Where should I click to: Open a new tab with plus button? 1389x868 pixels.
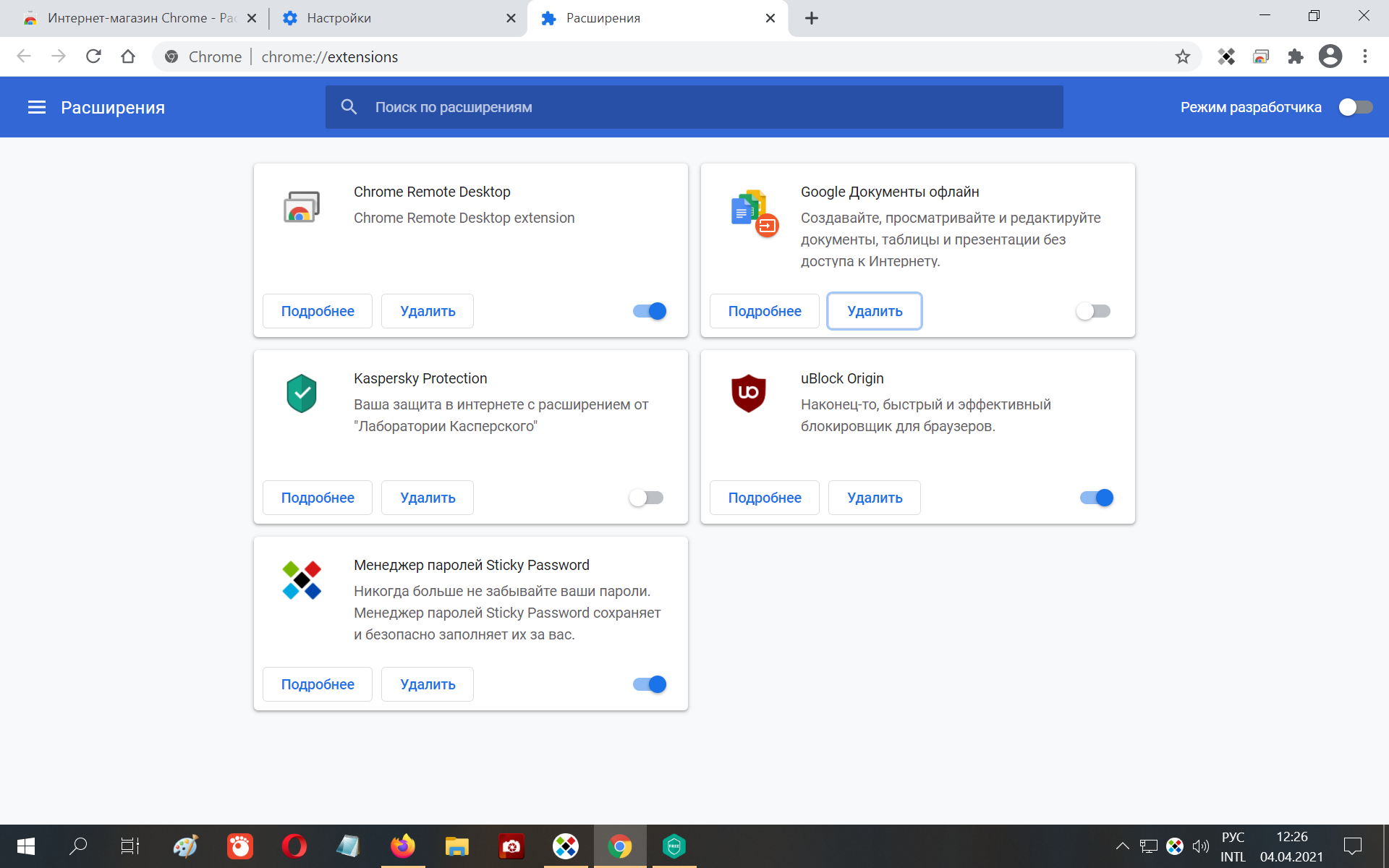(x=812, y=18)
